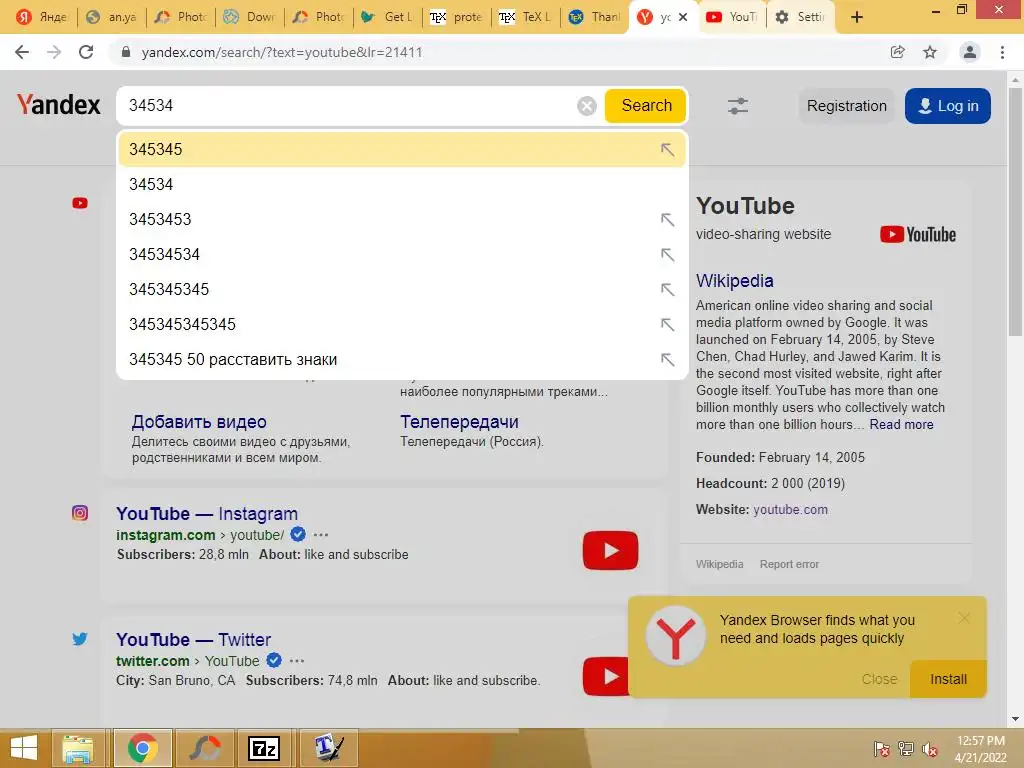The height and width of the screenshot is (768, 1024).
Task: Open Wikipedia heading link in info panel
Action: (x=735, y=281)
